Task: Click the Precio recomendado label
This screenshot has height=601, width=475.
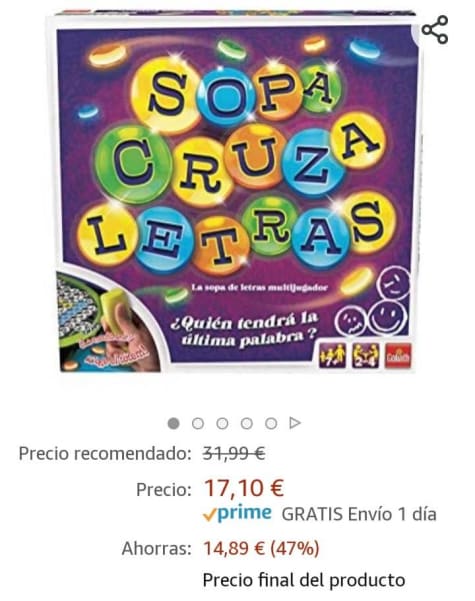Action: click(105, 454)
